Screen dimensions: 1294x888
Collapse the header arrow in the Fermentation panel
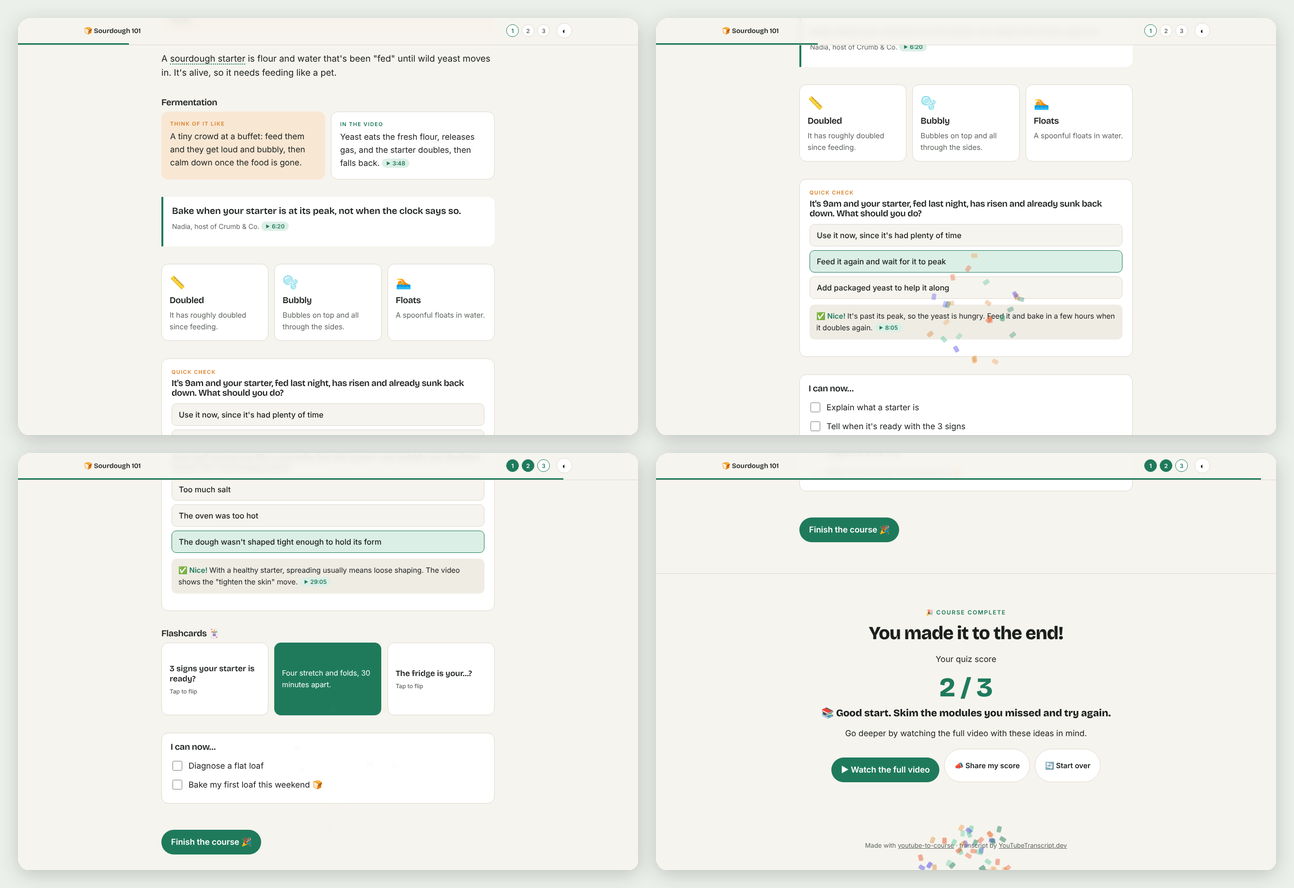[564, 31]
